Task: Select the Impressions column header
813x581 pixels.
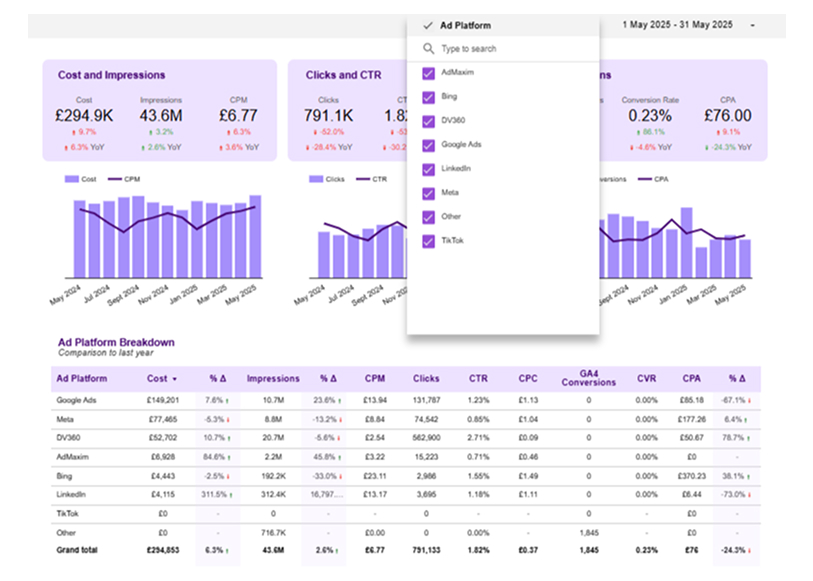Action: coord(273,379)
